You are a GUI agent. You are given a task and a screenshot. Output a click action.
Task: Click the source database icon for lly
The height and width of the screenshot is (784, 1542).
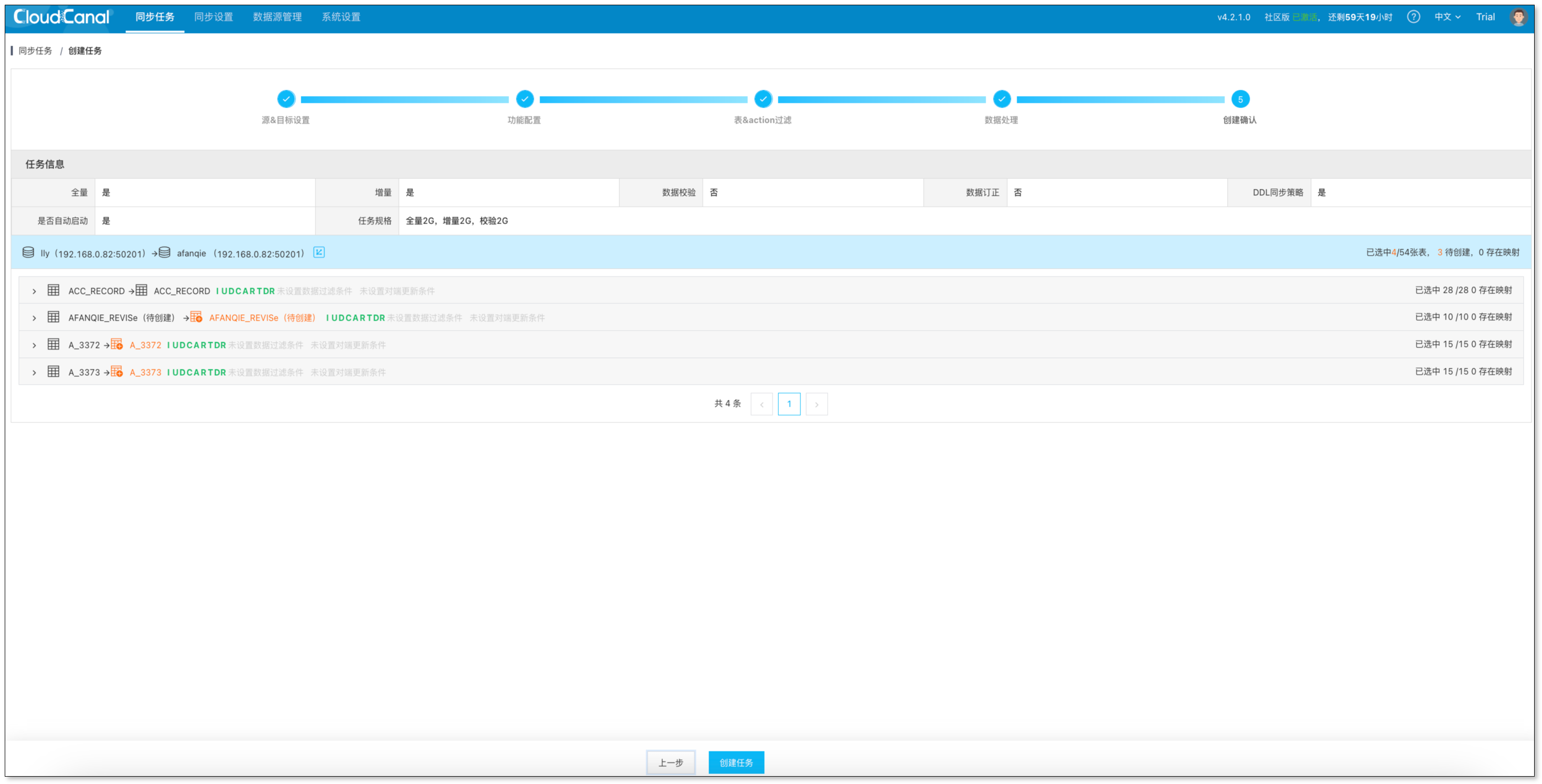click(28, 252)
